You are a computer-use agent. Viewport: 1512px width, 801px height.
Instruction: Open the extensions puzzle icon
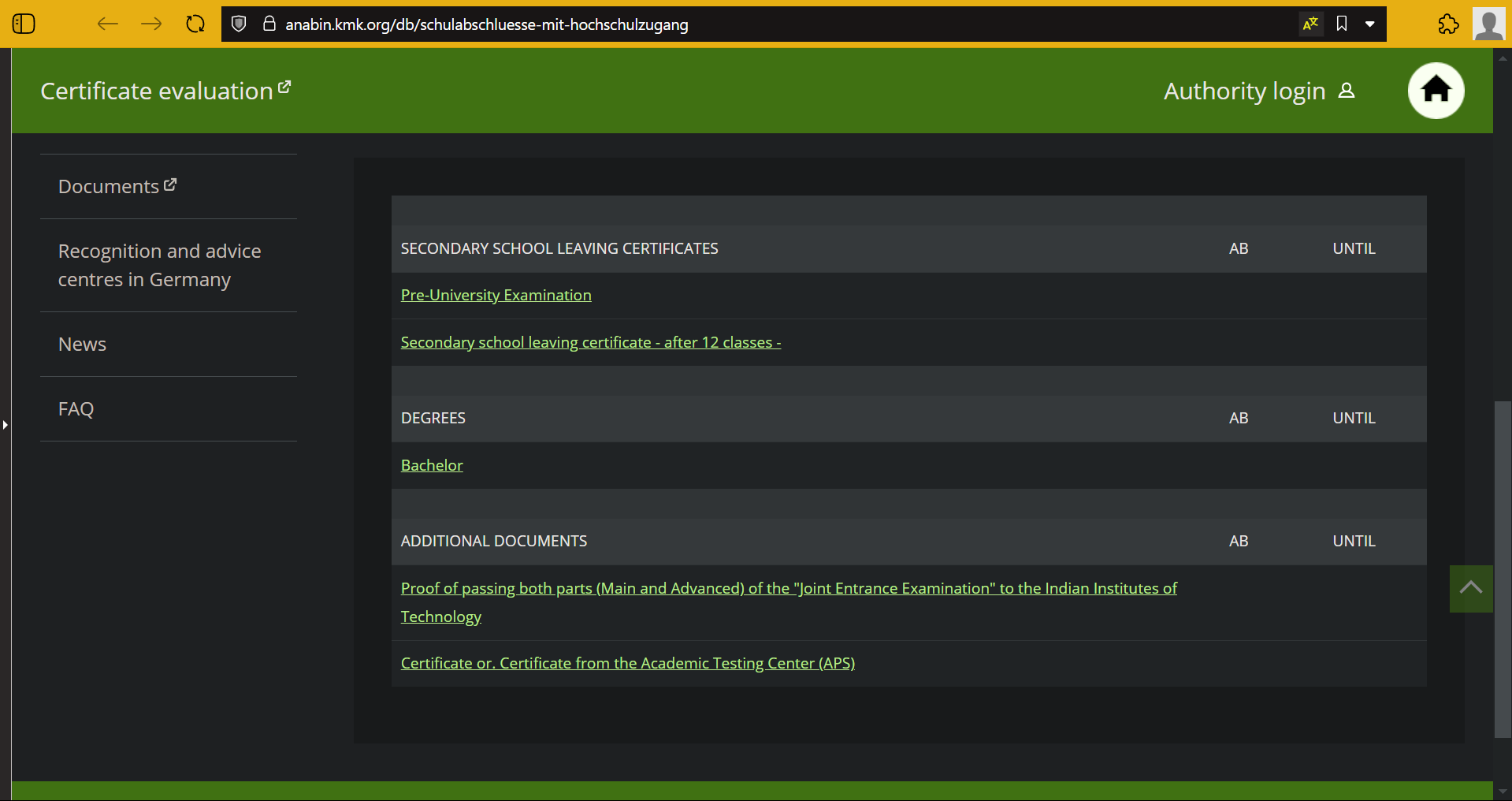pos(1448,24)
